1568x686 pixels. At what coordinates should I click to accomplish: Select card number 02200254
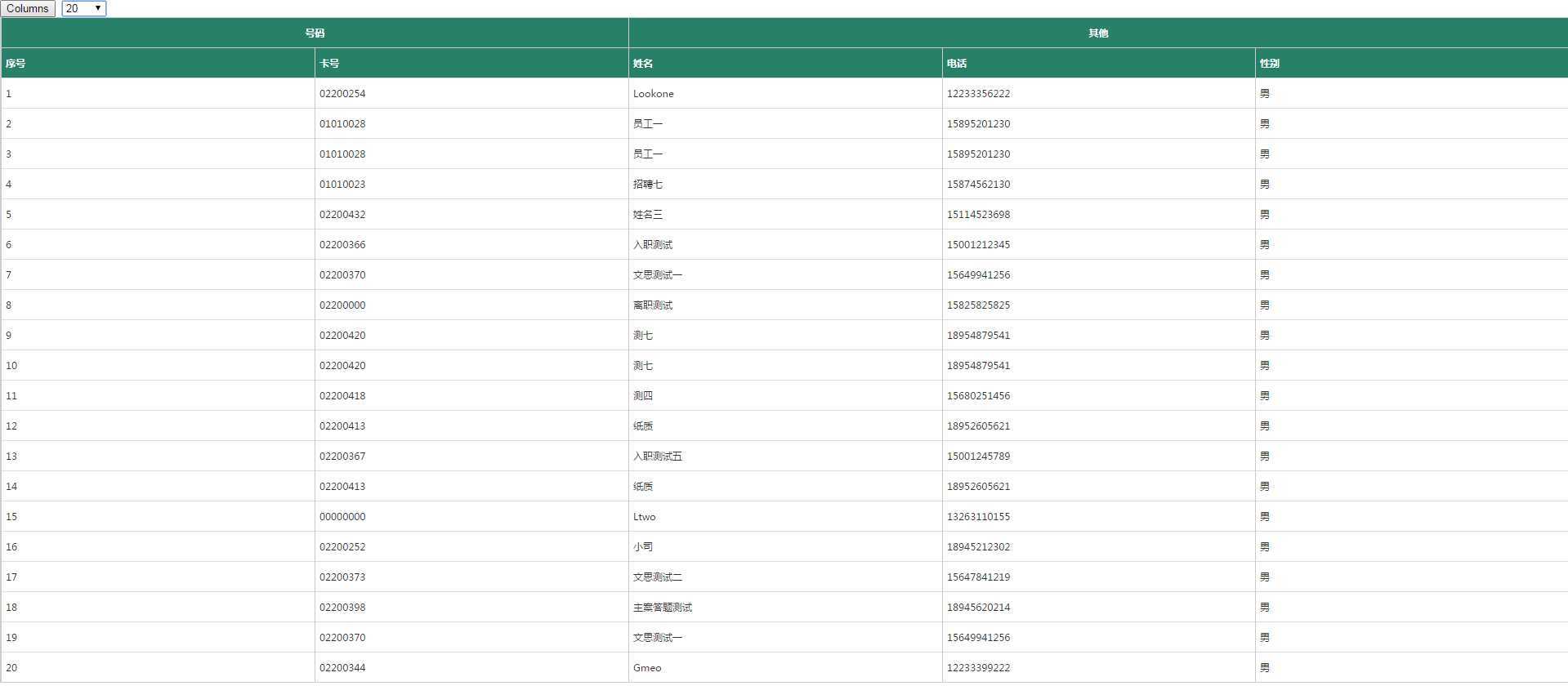[342, 94]
